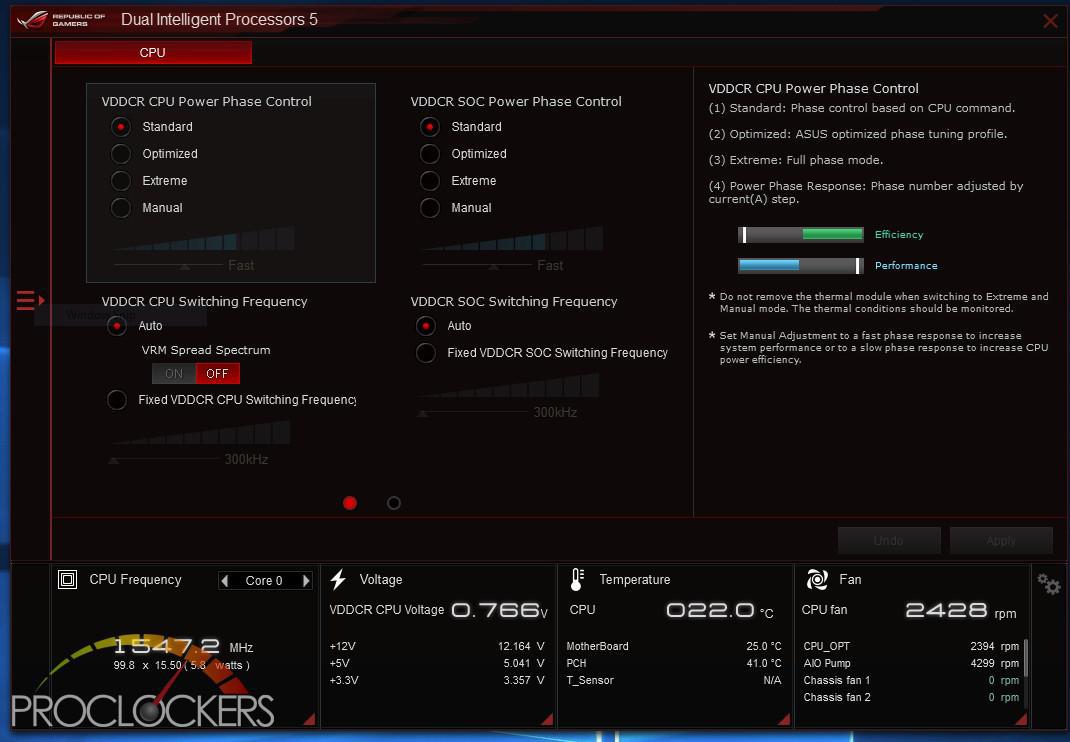The image size is (1070, 742).
Task: Turn VRM Spread Spectrum ON
Action: click(174, 373)
